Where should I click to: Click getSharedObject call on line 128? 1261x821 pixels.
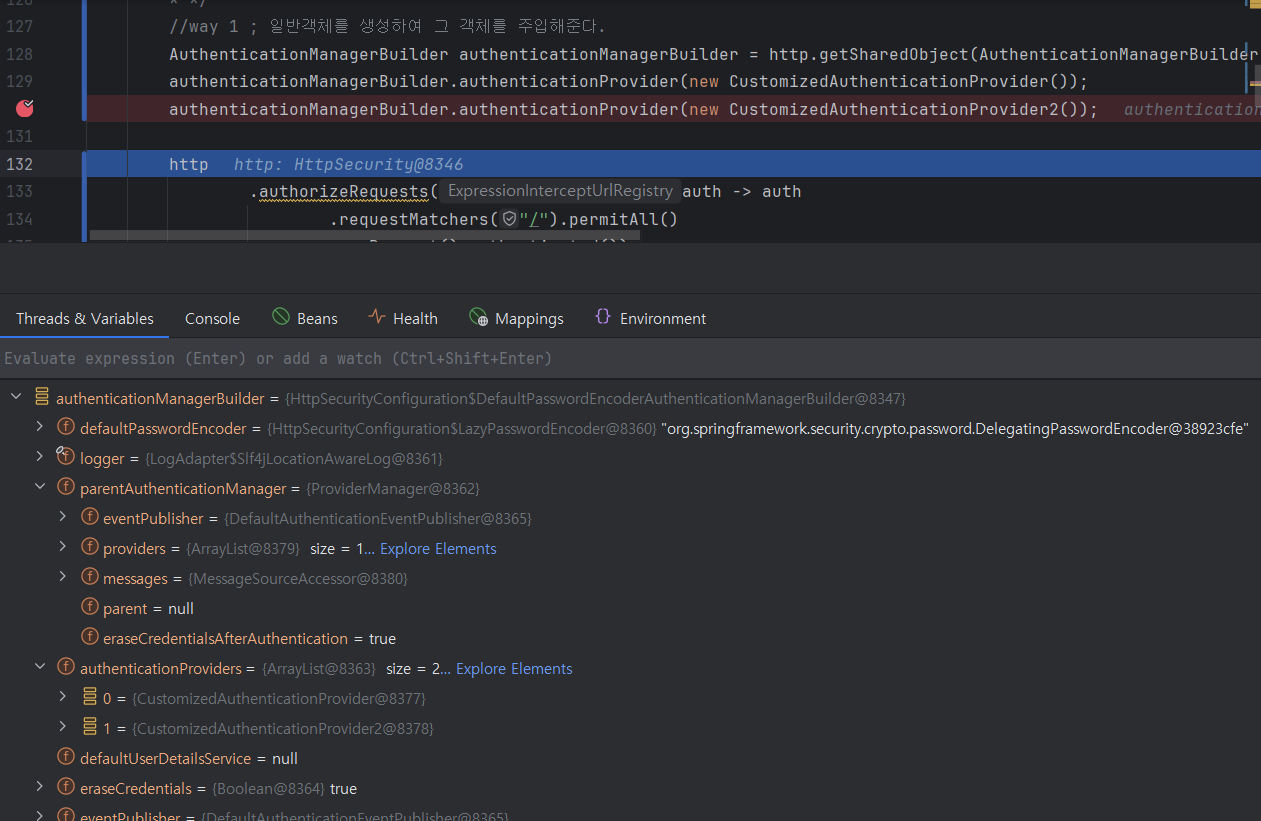890,54
